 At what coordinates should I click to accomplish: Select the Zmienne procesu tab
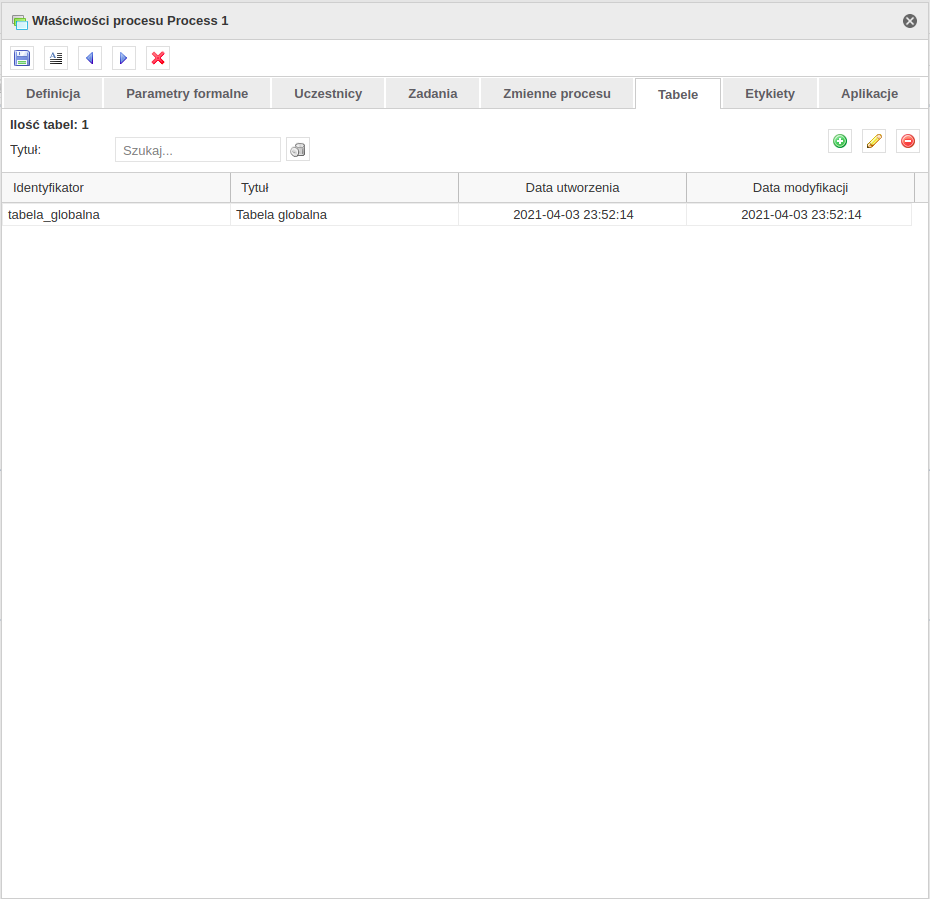(x=557, y=94)
